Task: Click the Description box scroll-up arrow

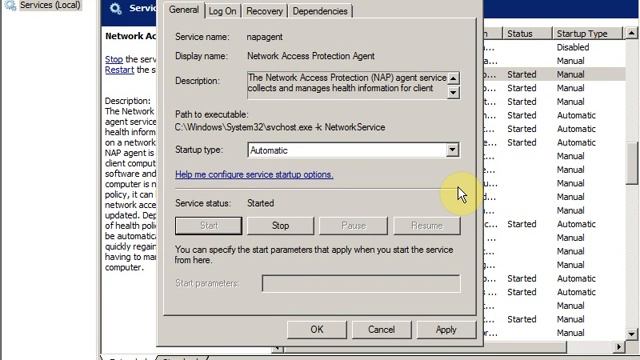Action: [x=453, y=78]
